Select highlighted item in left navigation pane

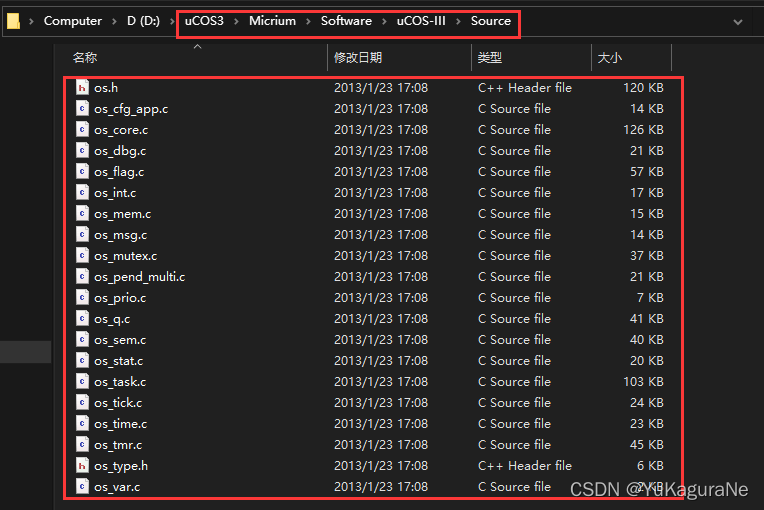coord(25,352)
